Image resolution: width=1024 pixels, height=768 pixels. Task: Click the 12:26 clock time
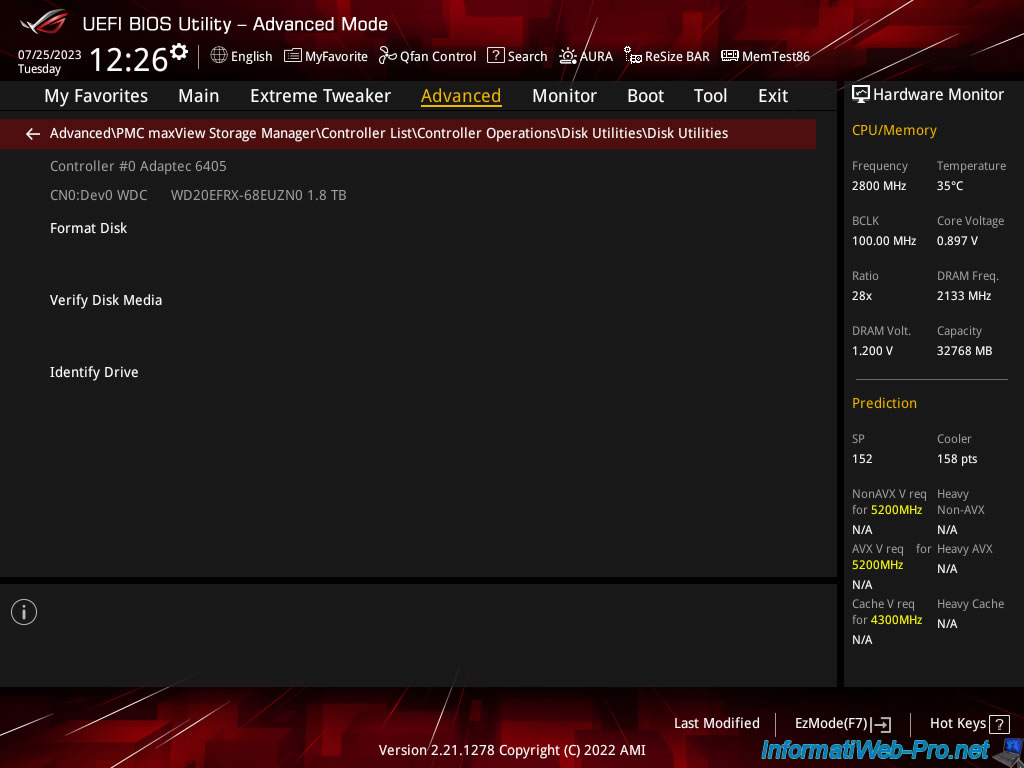pos(129,59)
